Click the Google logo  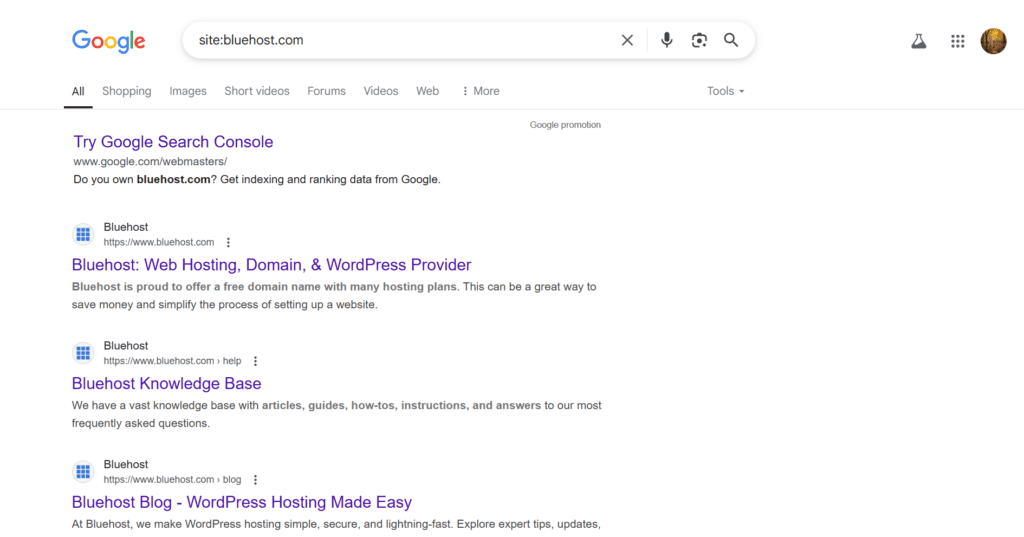(x=108, y=41)
